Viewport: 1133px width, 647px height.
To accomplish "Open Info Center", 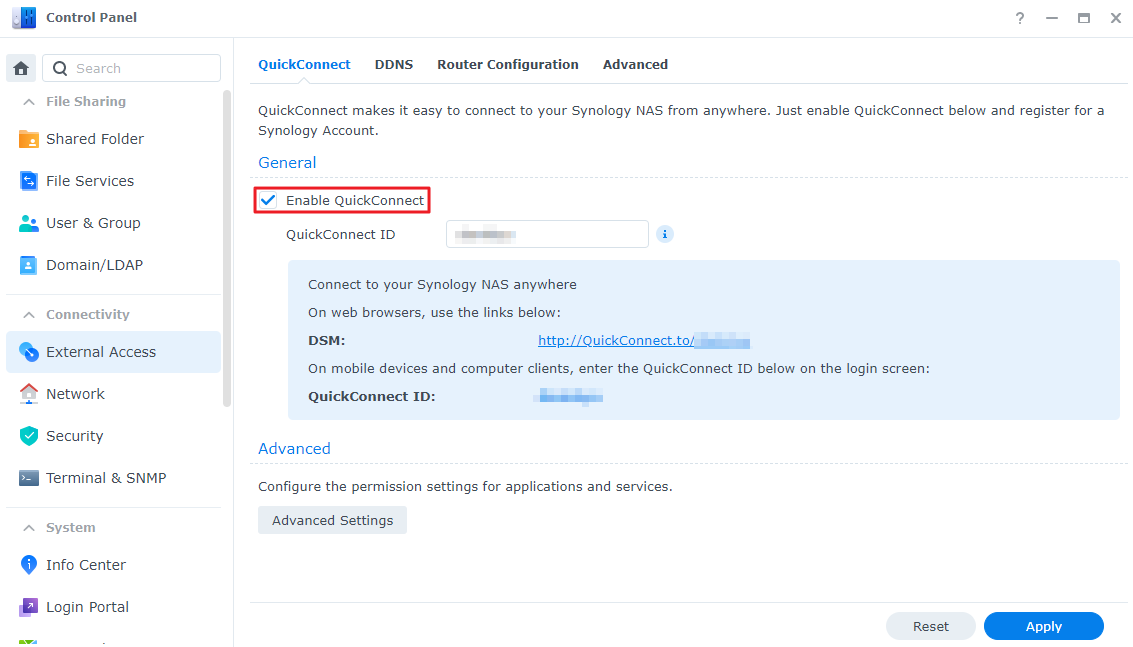I will [85, 564].
